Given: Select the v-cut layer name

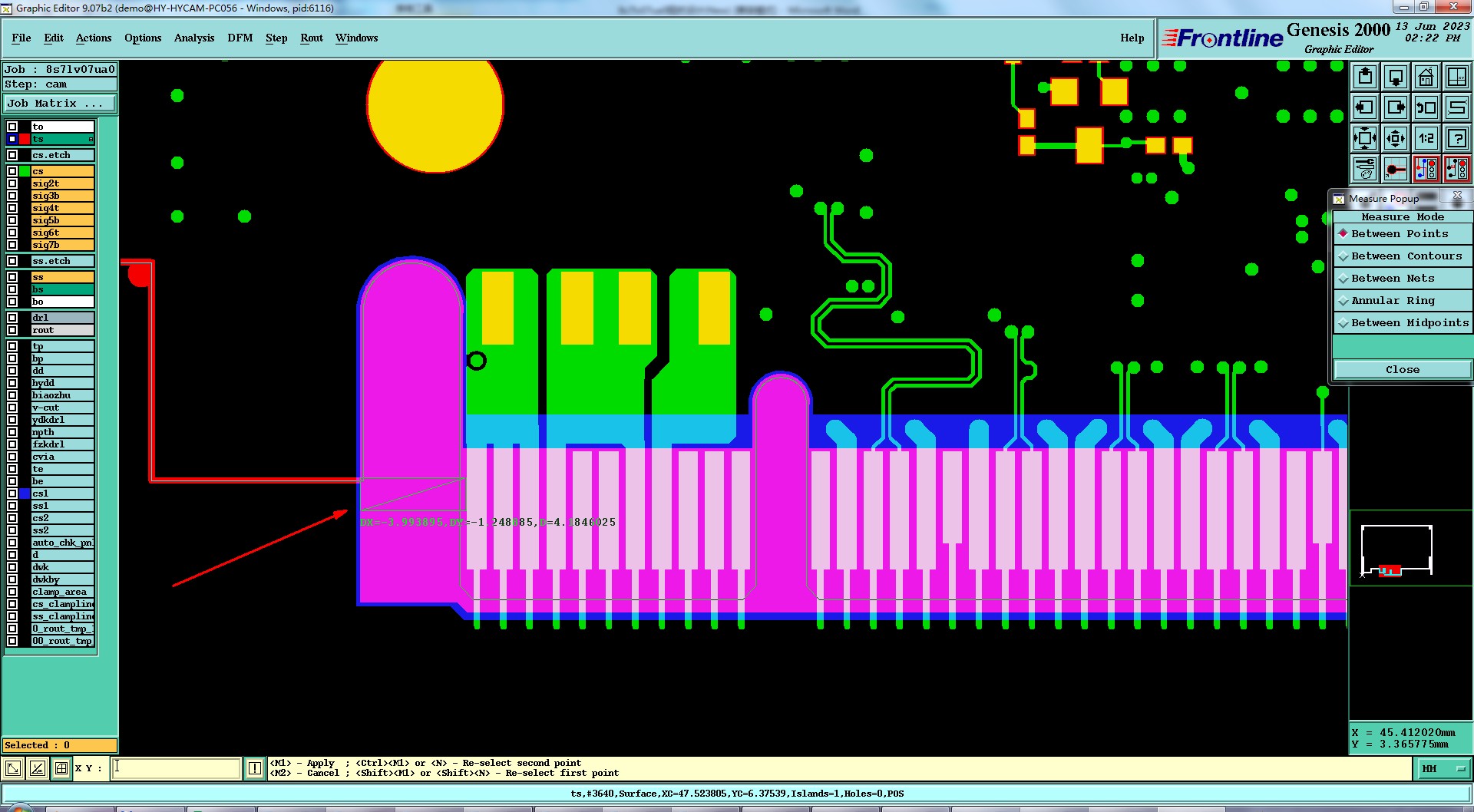Looking at the screenshot, I should tap(63, 408).
